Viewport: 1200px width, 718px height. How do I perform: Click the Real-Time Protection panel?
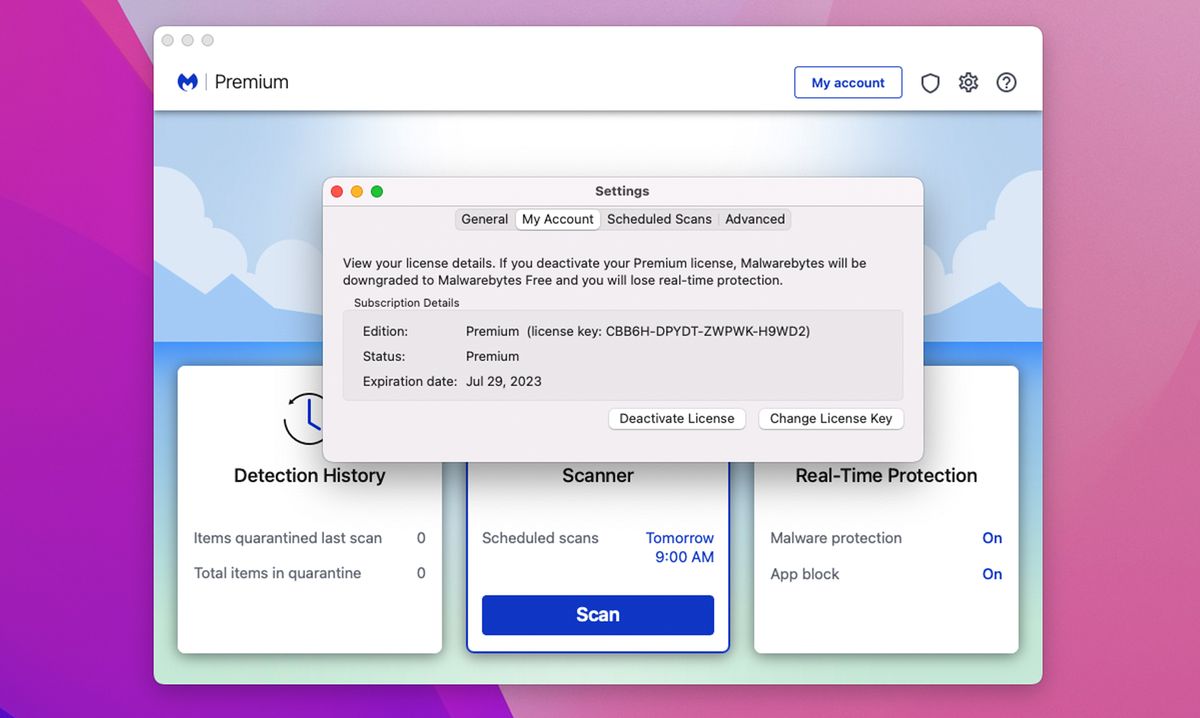coord(885,476)
